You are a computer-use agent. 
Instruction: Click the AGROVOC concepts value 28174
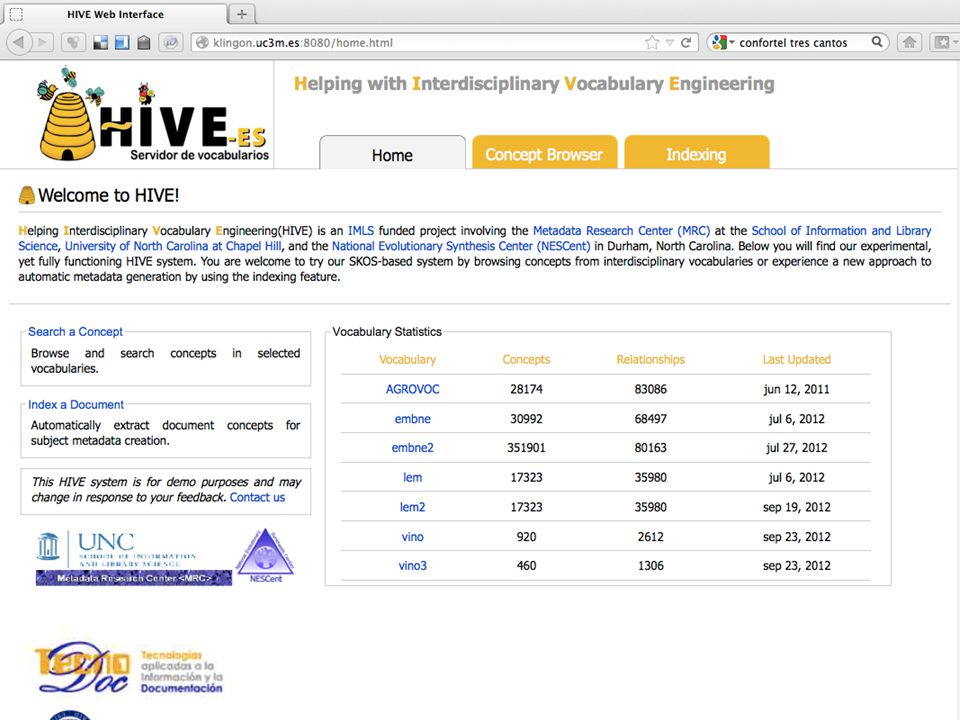pos(526,389)
